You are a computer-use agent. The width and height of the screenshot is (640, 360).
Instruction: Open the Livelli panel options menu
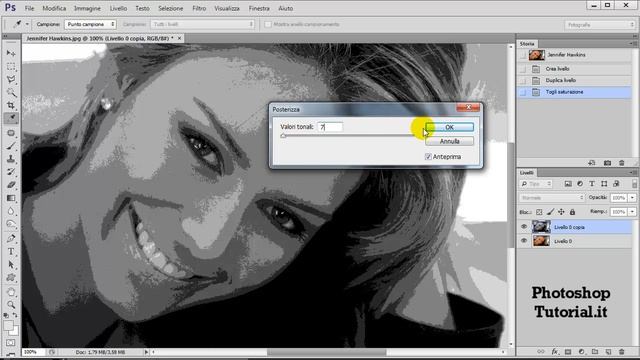632,173
